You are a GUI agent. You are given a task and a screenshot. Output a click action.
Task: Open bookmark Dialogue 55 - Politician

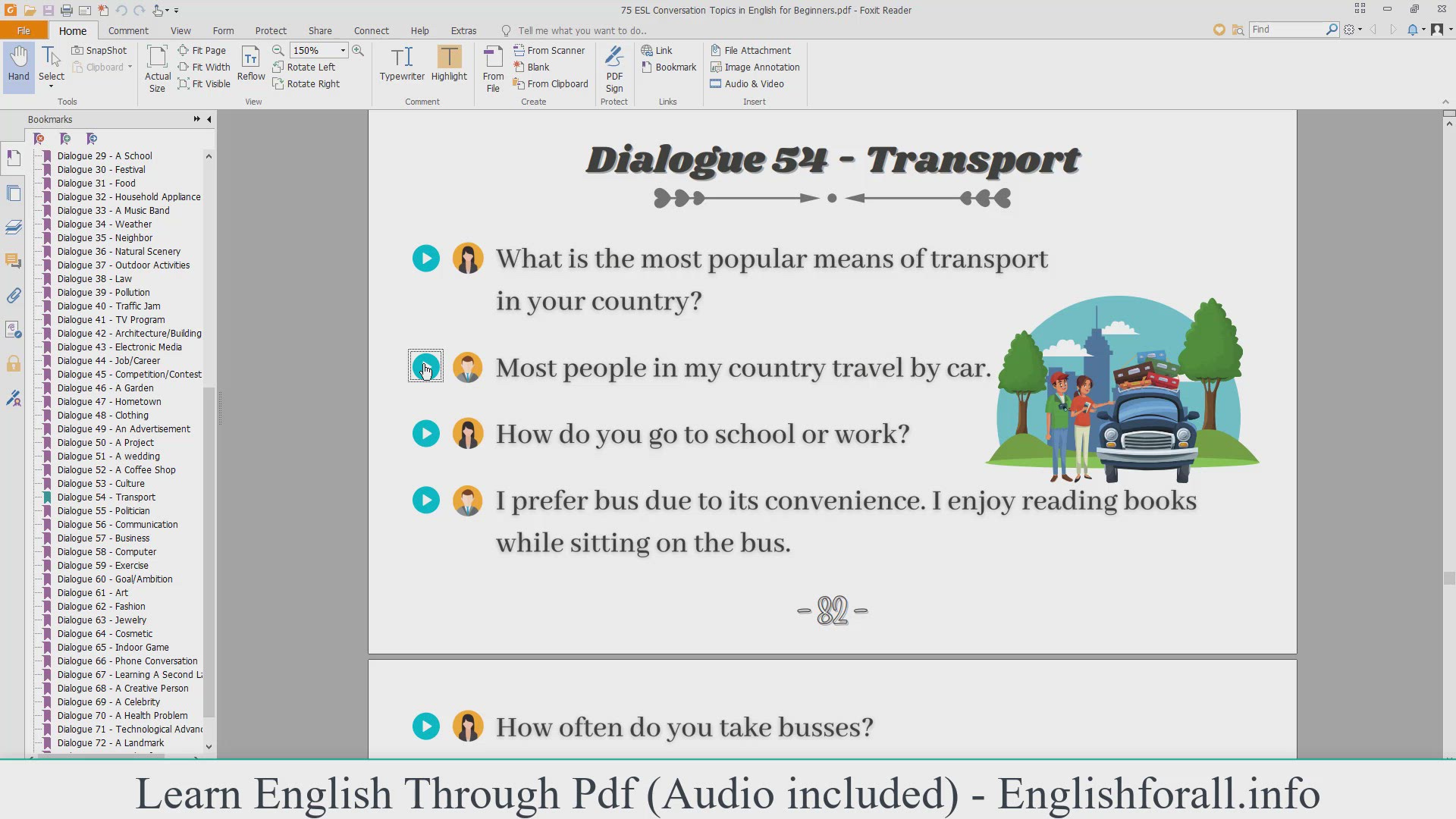pyautogui.click(x=103, y=511)
